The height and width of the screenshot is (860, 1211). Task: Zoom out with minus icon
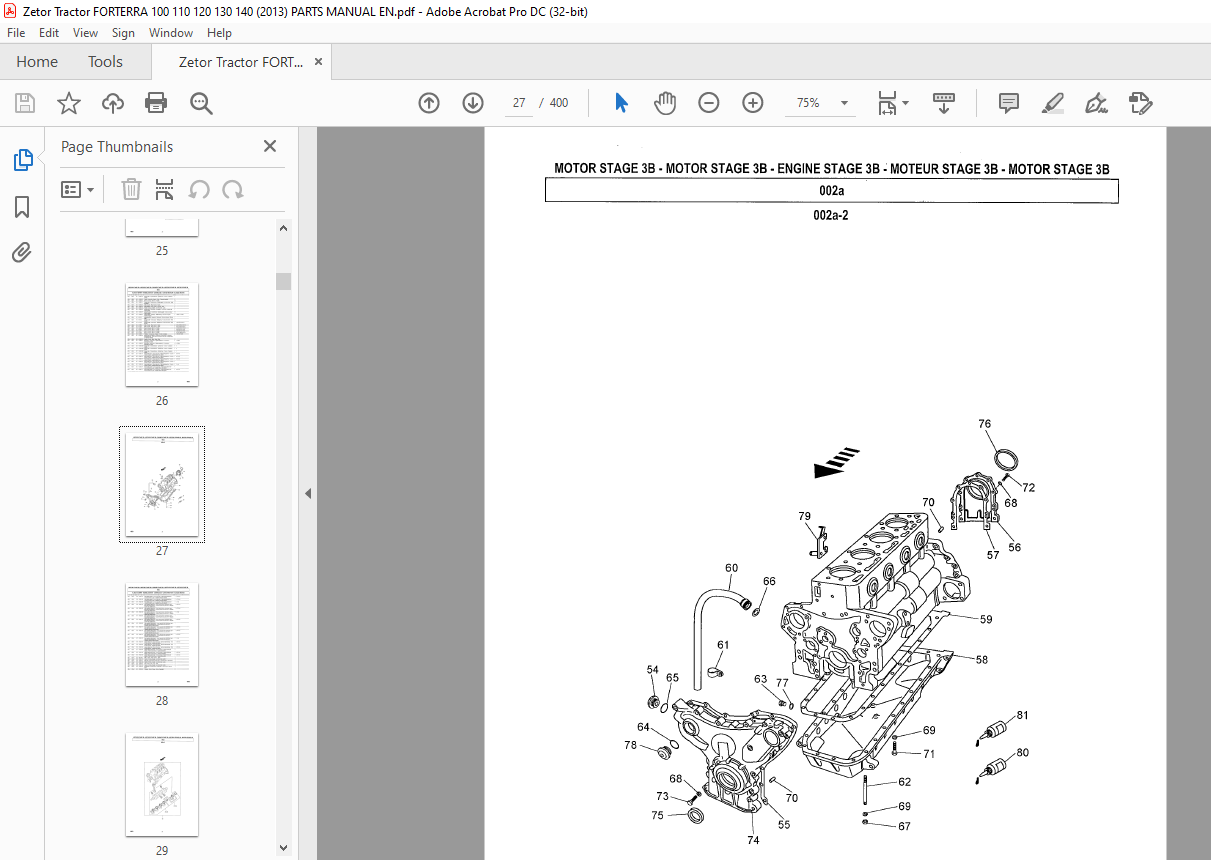[709, 103]
